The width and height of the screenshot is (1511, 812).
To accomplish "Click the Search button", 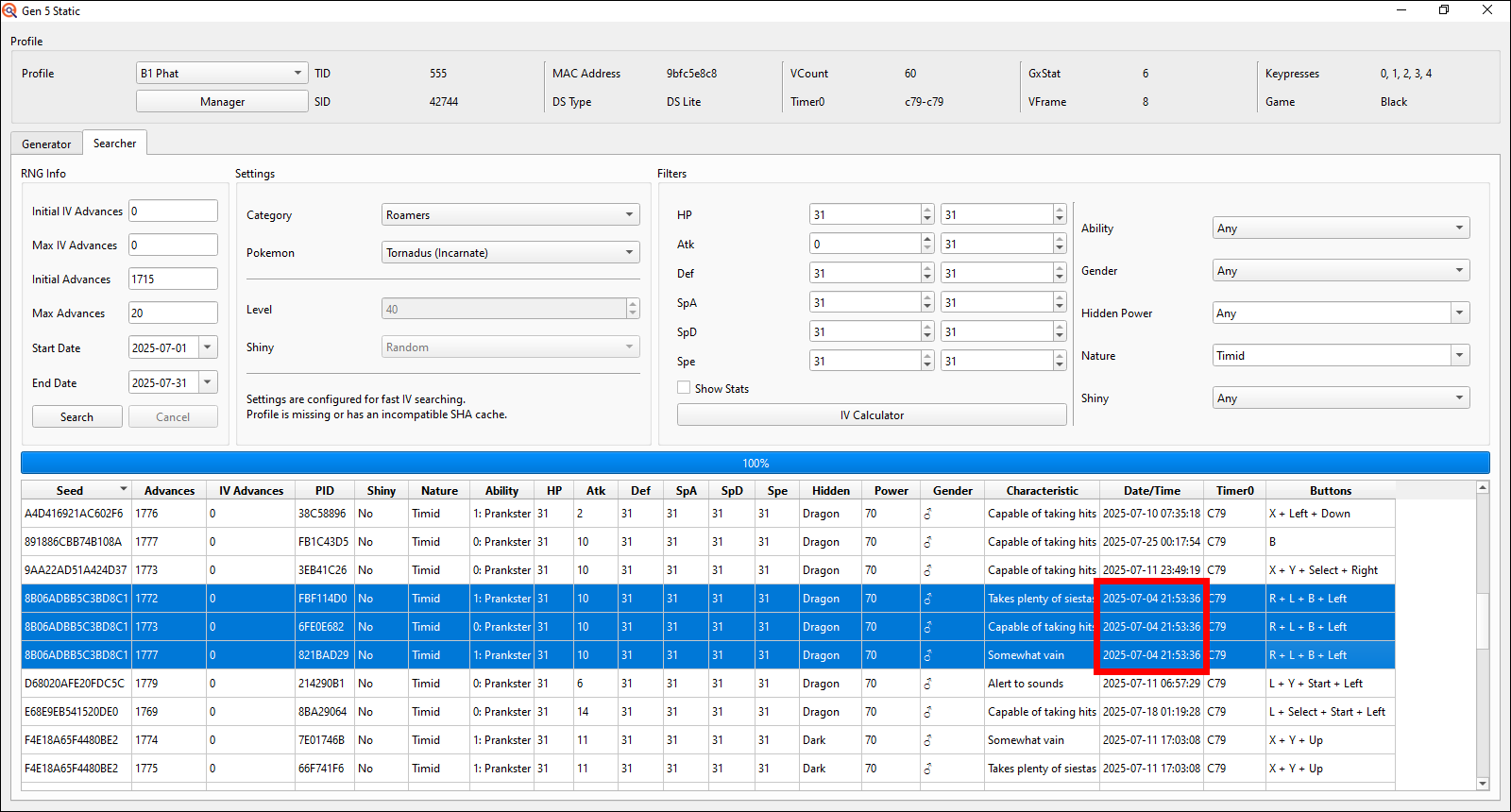I will (76, 417).
